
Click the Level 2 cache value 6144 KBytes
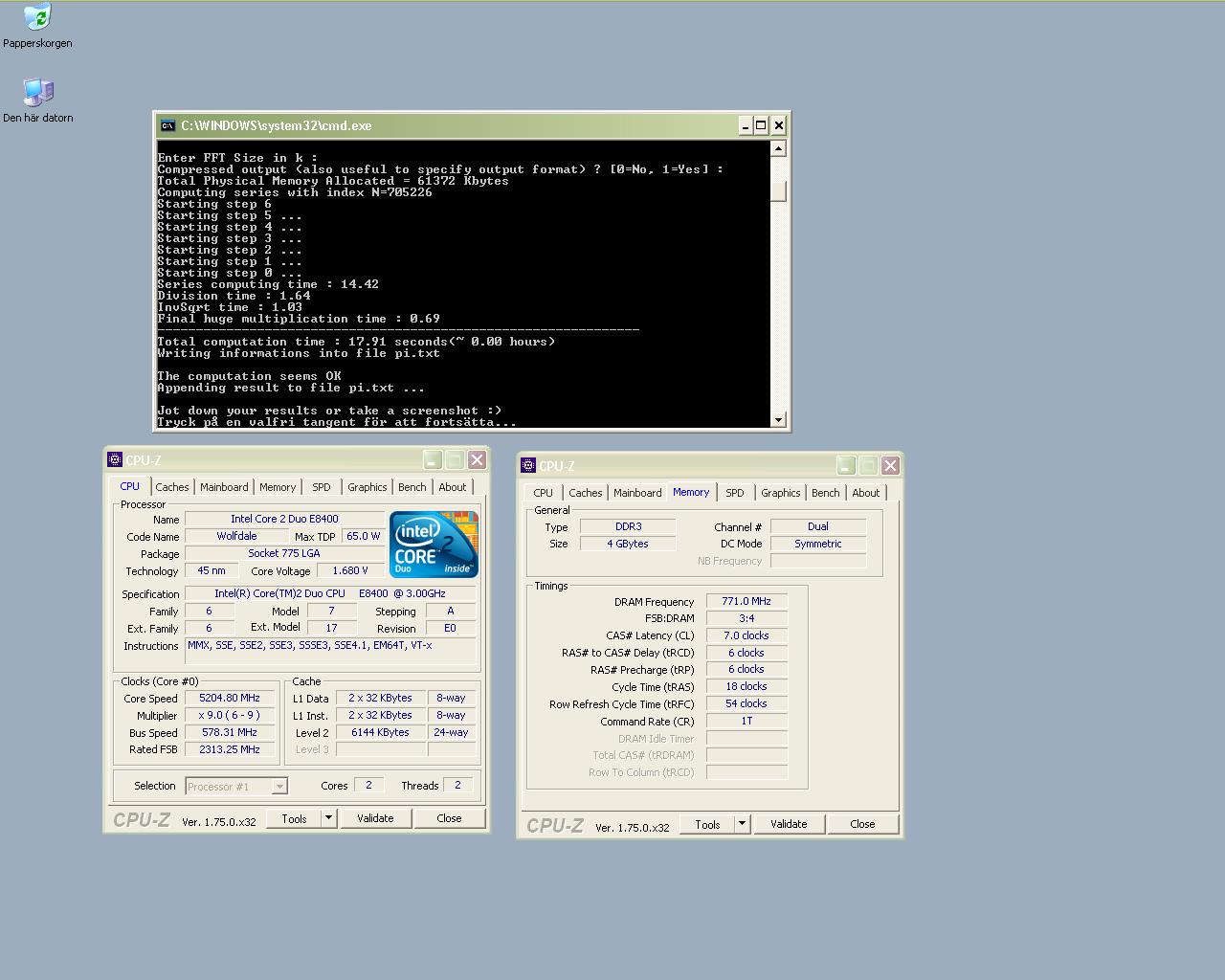click(x=380, y=732)
